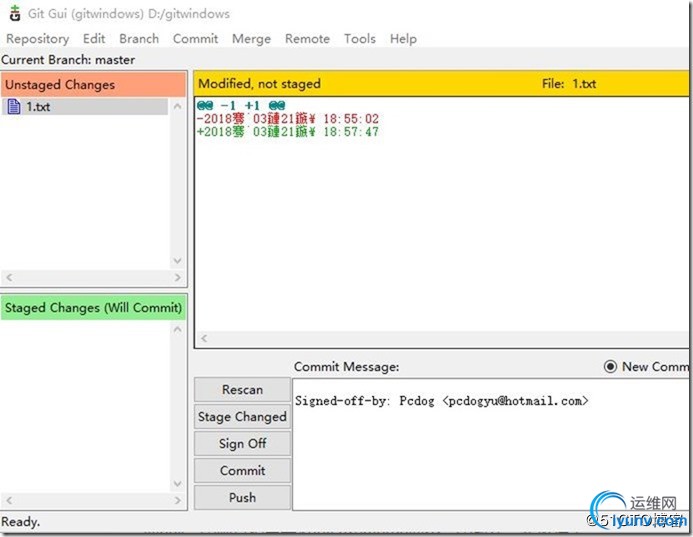This screenshot has width=693, height=537.
Task: Click the 1.txt file icon in Unstaged Changes
Action: 14,107
